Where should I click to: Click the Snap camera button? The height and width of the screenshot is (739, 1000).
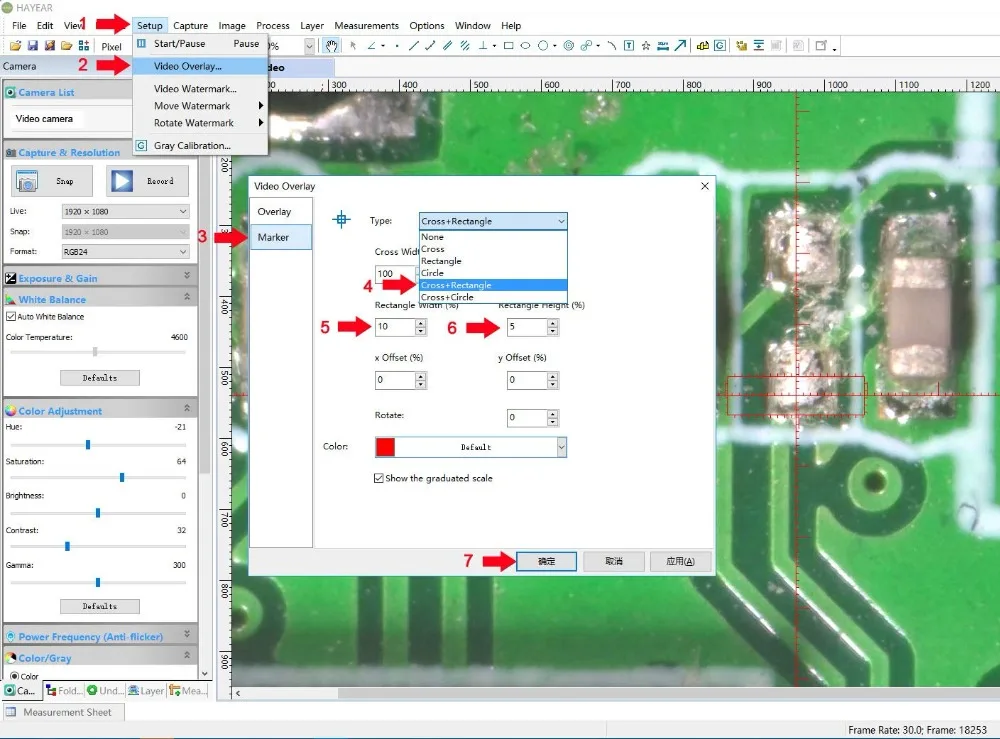52,181
